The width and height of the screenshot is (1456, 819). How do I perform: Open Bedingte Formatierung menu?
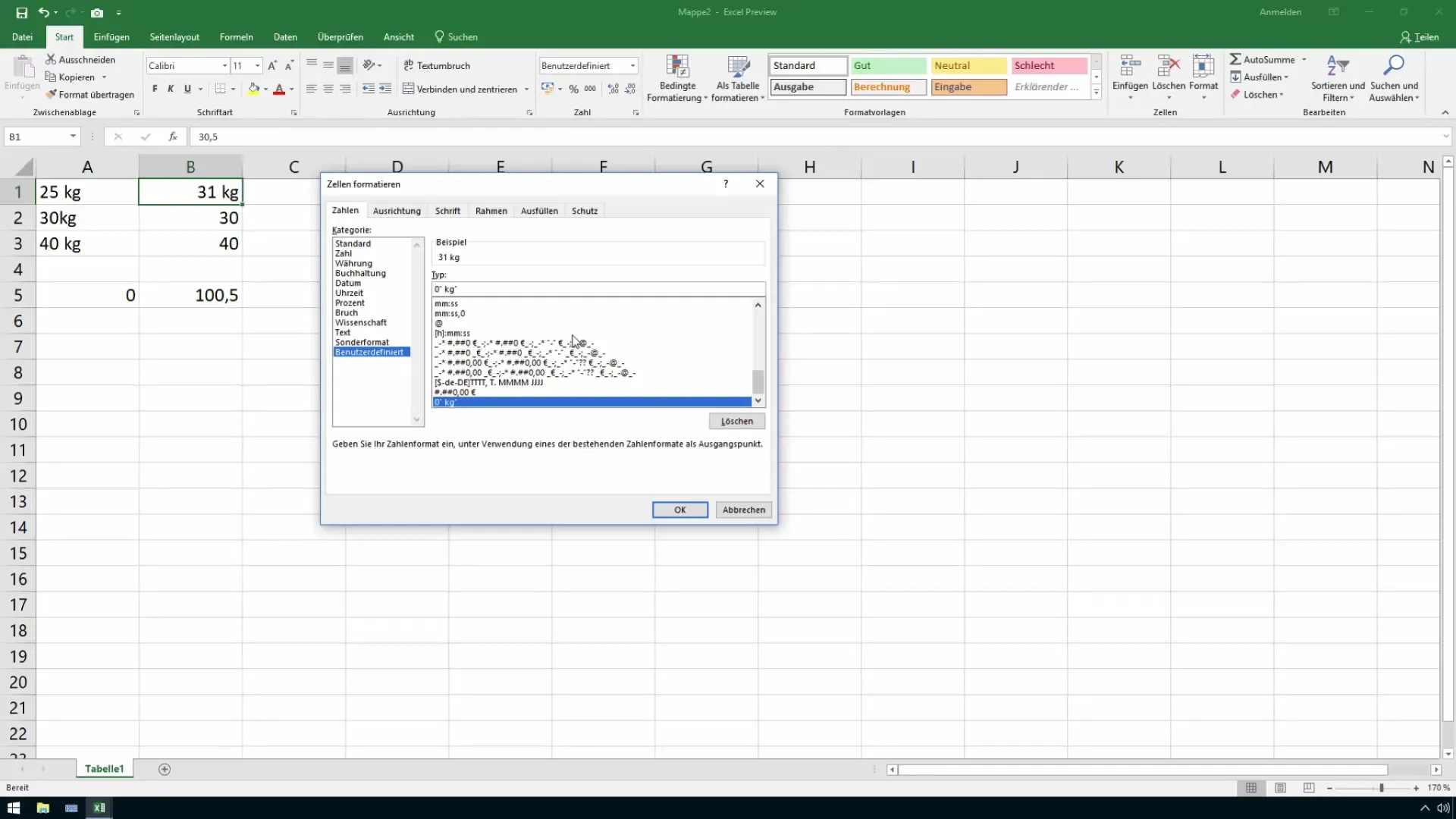676,78
